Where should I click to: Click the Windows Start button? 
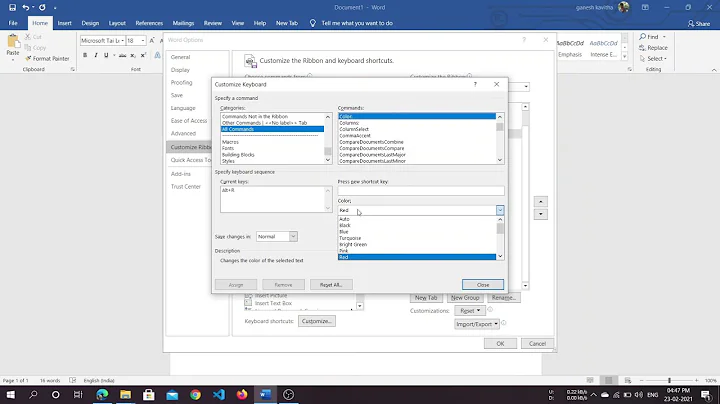tap(10, 394)
